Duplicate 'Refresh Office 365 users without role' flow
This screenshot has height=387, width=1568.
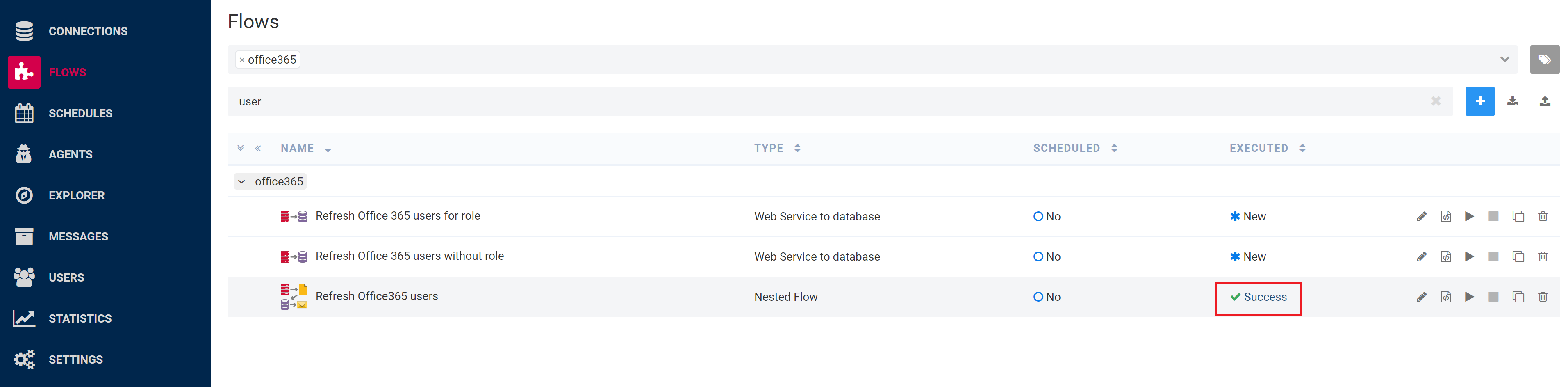click(x=1518, y=256)
